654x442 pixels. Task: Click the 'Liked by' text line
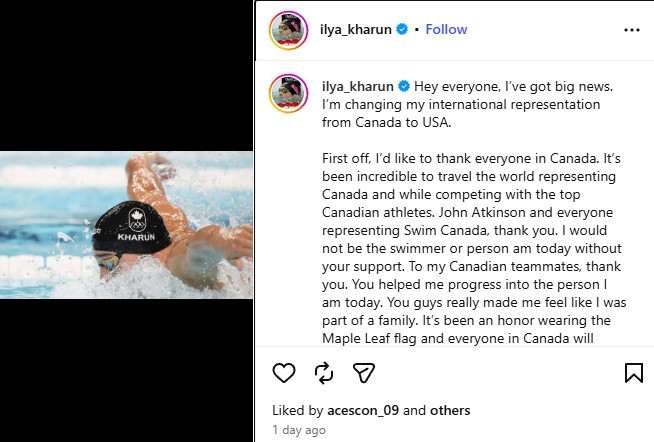297,410
